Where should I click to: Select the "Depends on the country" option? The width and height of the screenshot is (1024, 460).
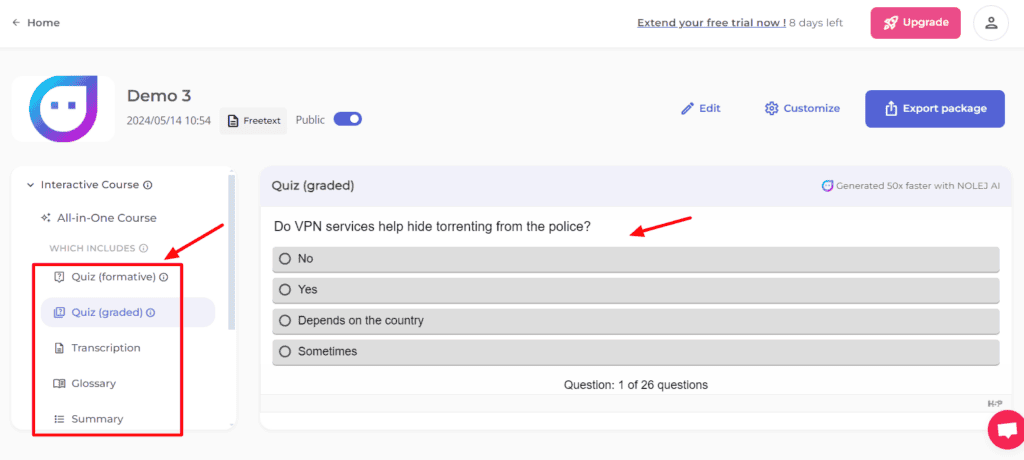(x=285, y=321)
